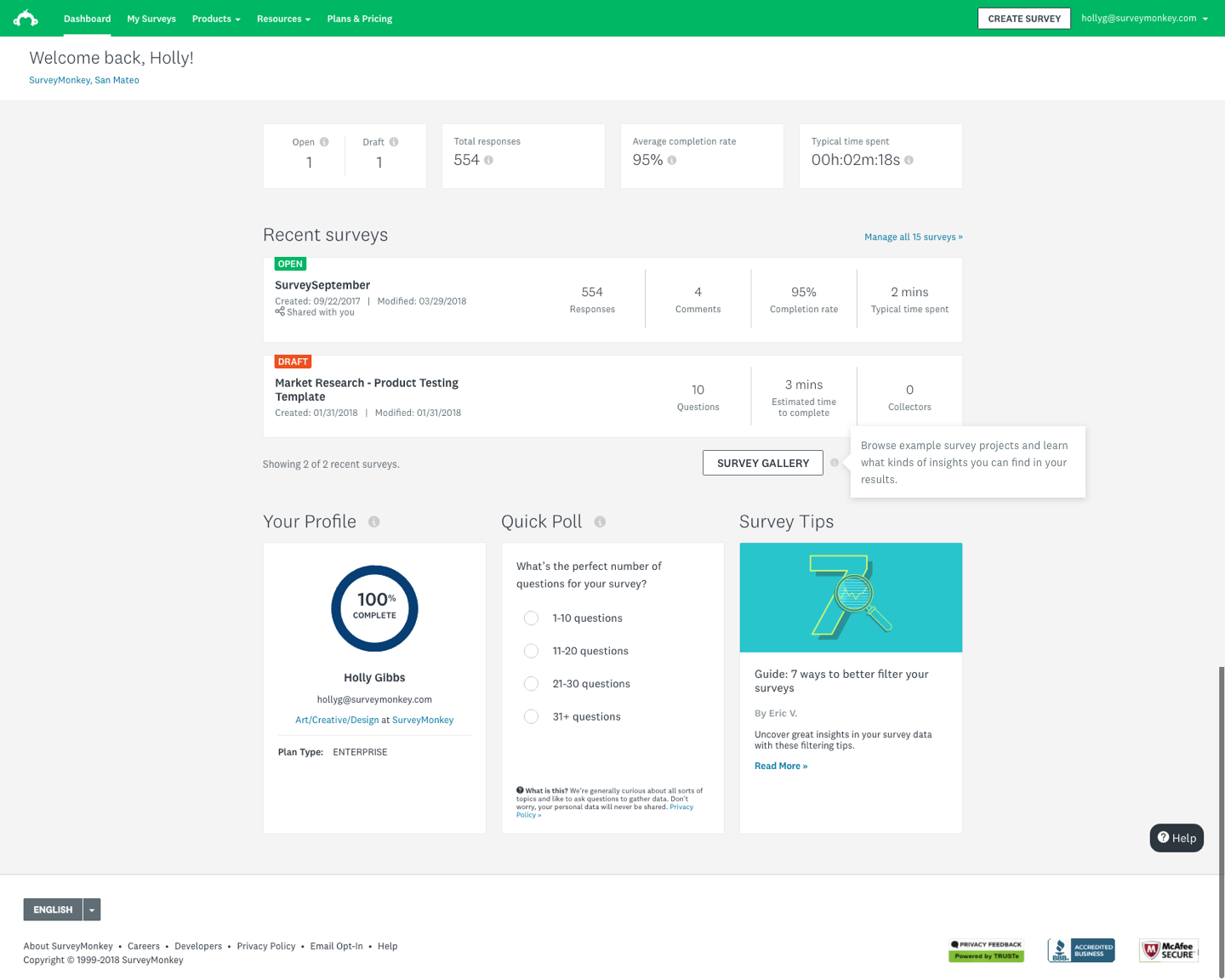Screen dimensions: 1225x980
Task: Open the account menu for hollyg@surveymonkey.com
Action: 1144,18
